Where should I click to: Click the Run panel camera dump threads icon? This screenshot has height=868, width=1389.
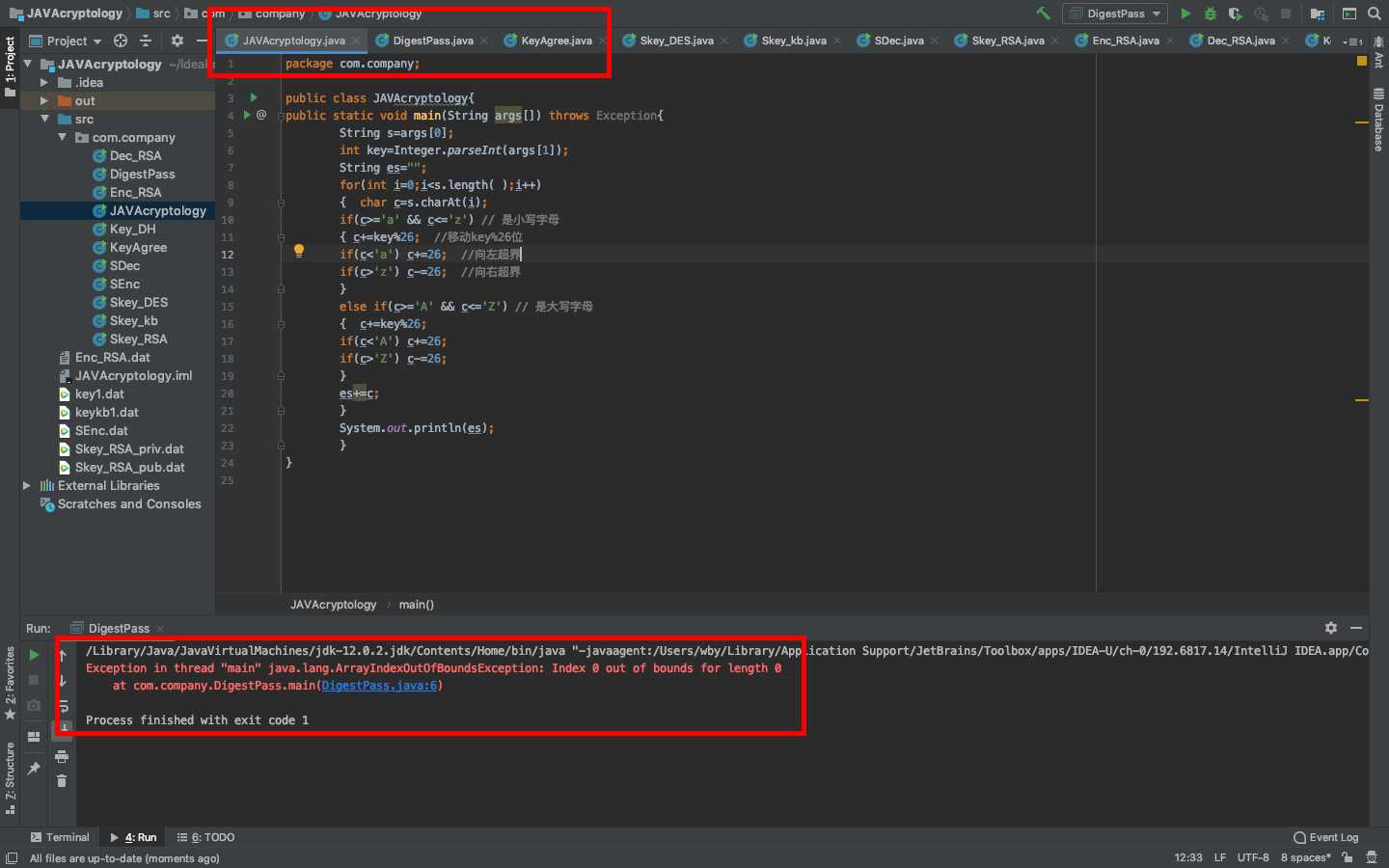34,705
